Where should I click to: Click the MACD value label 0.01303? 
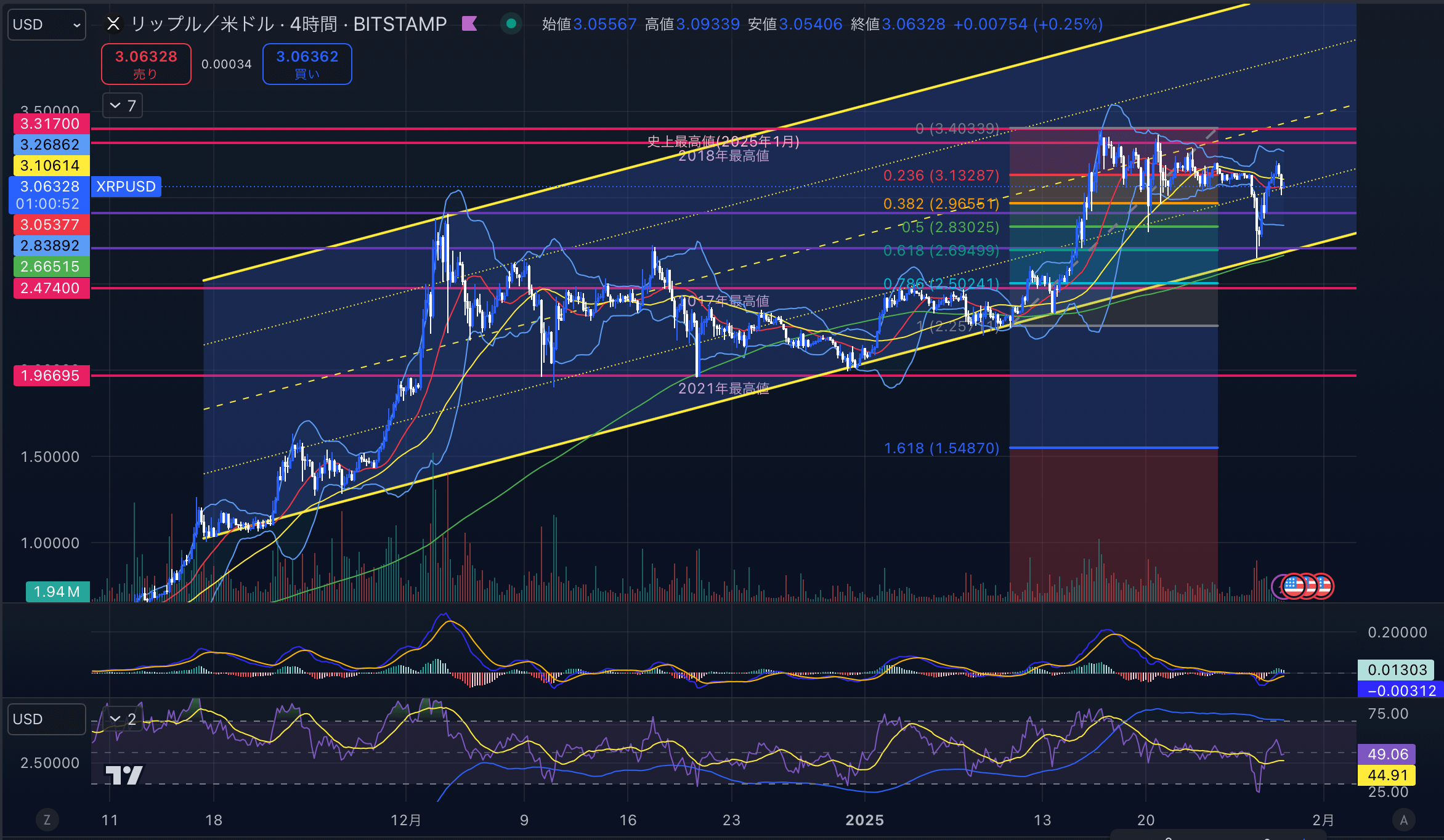[1397, 670]
